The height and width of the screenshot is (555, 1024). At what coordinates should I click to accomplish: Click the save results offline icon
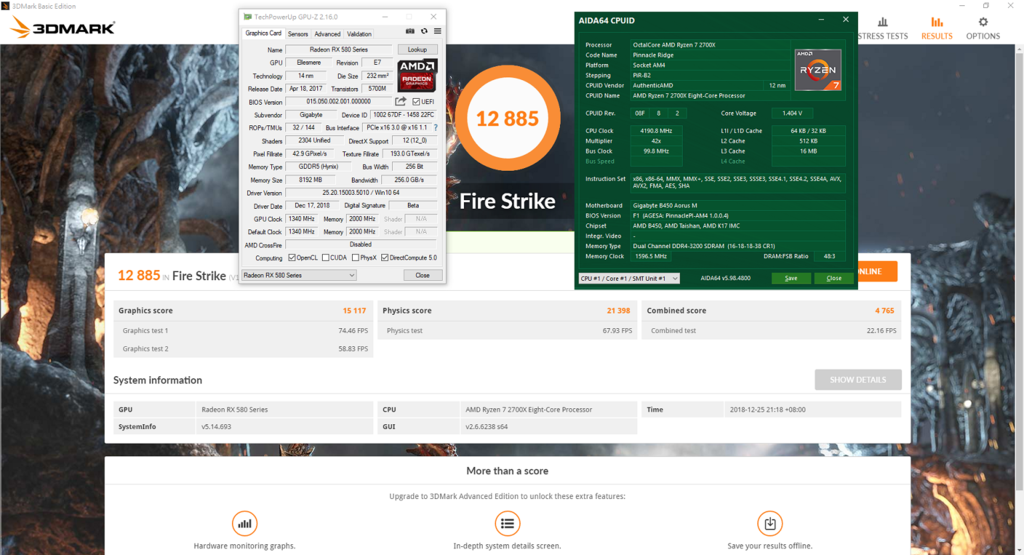tap(770, 523)
